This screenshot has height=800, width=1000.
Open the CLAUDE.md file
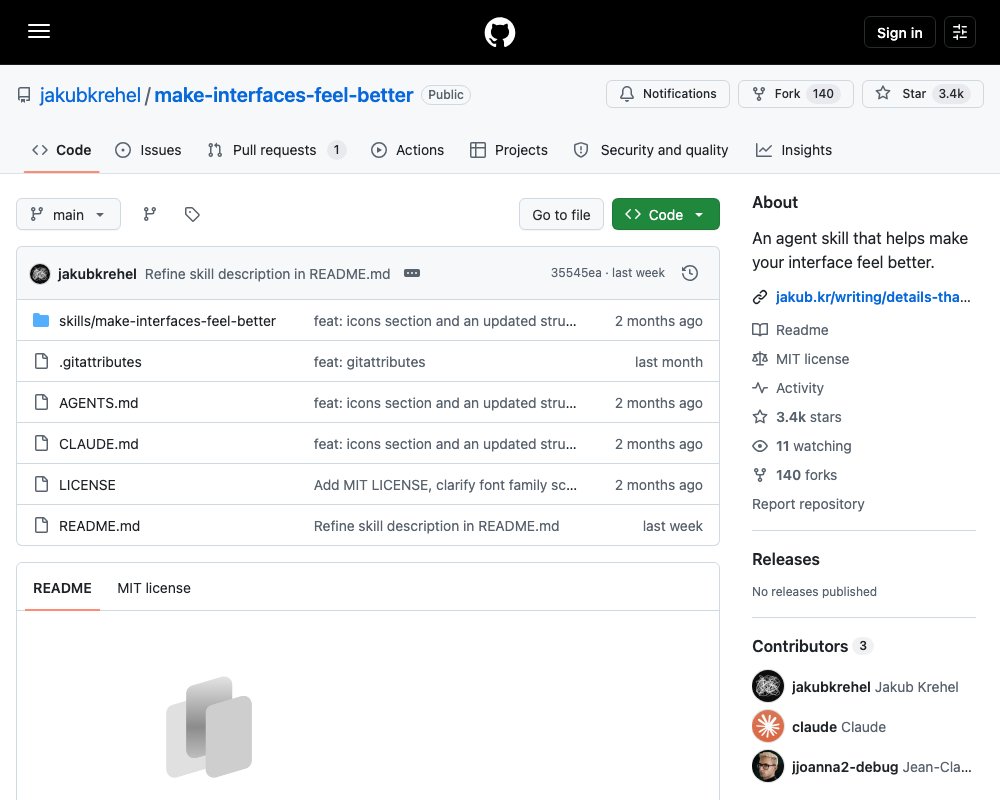click(98, 444)
